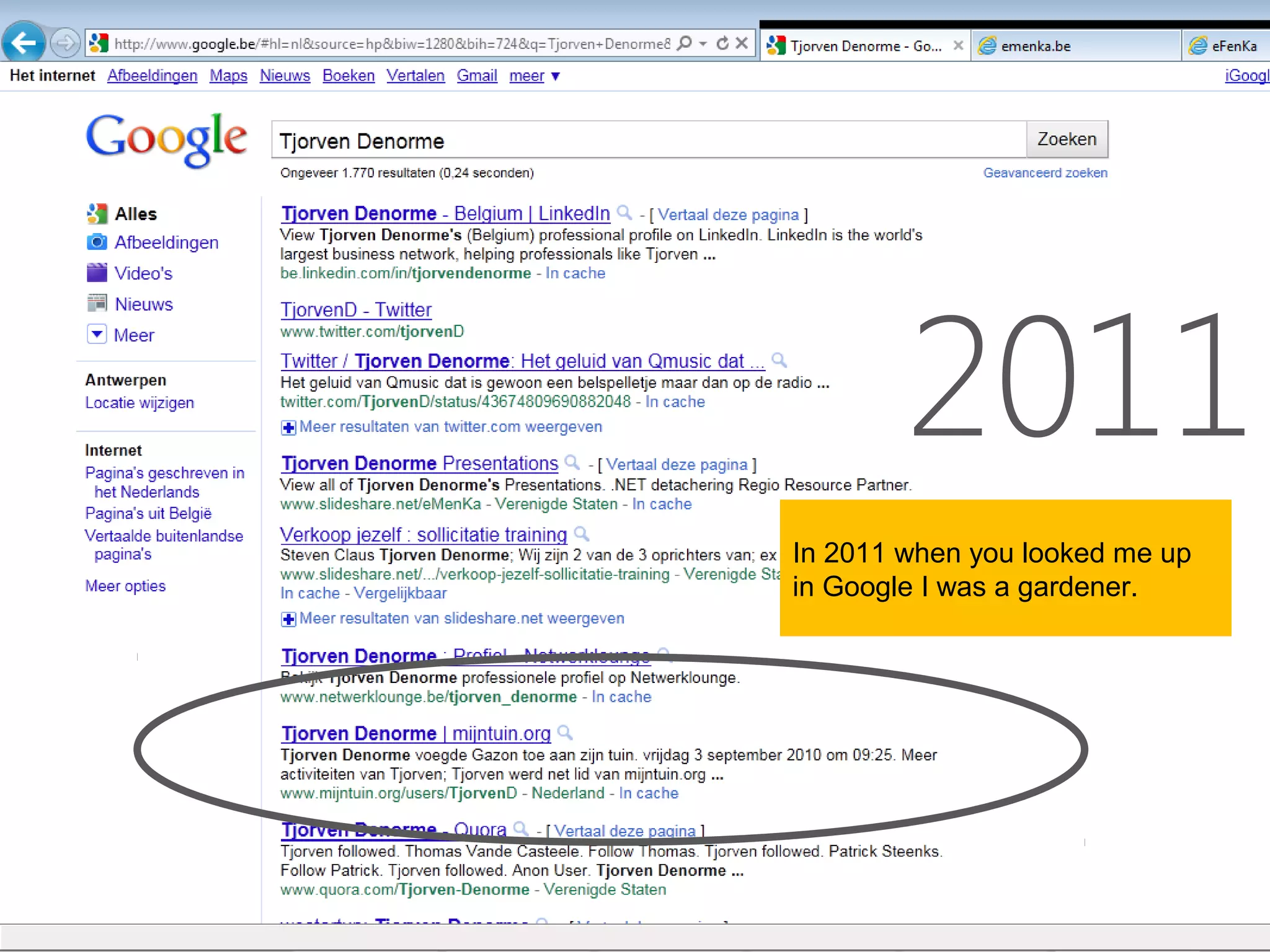Click the browser Forward arrow button

[x=64, y=43]
